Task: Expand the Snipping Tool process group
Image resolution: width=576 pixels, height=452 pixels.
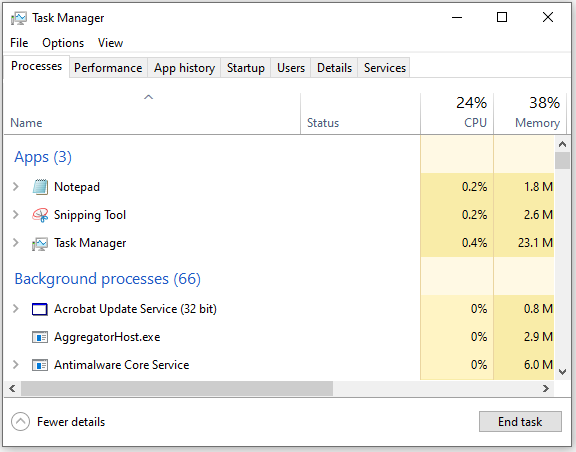Action: (15, 215)
